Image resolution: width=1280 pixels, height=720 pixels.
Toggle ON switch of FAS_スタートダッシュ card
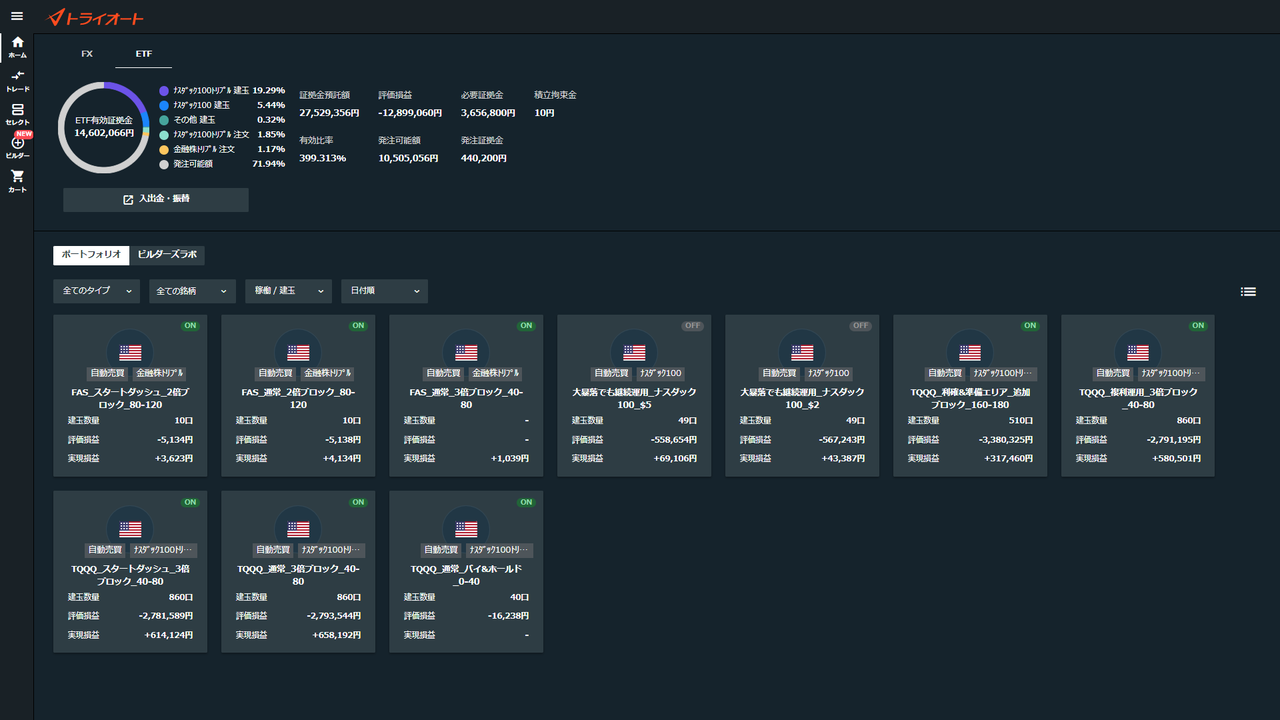(x=190, y=326)
